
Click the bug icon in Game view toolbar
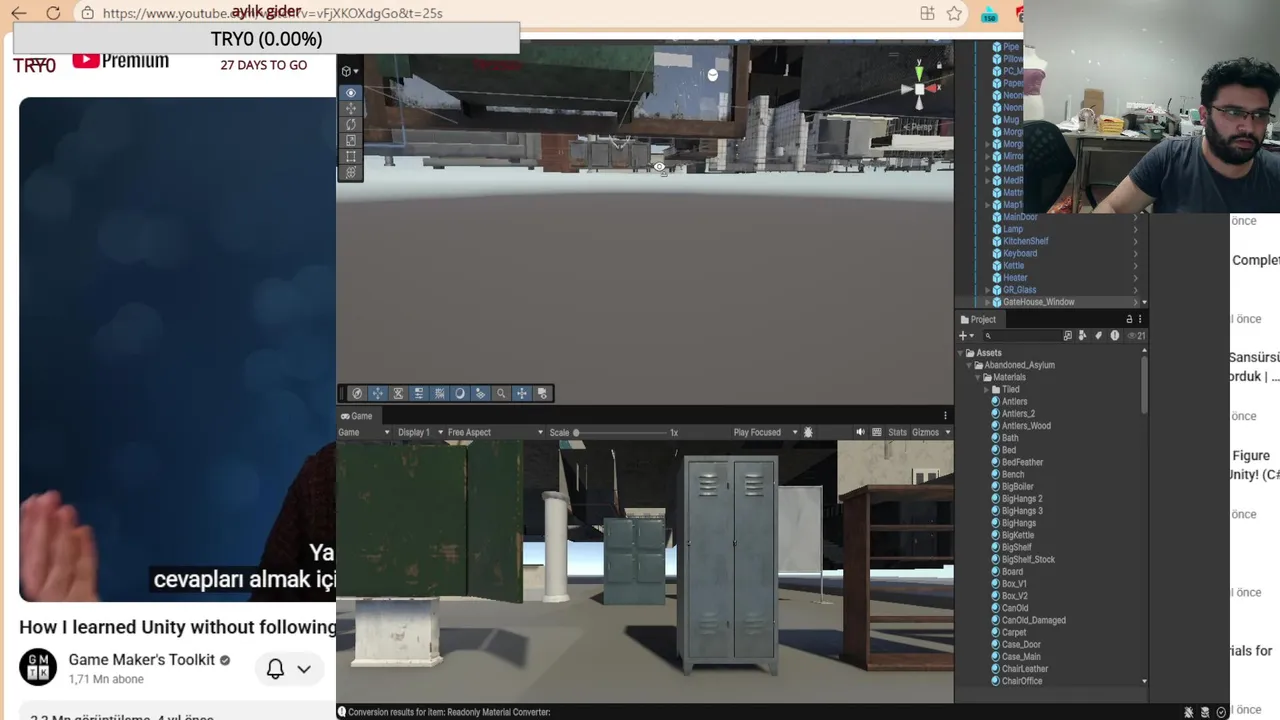tap(808, 433)
